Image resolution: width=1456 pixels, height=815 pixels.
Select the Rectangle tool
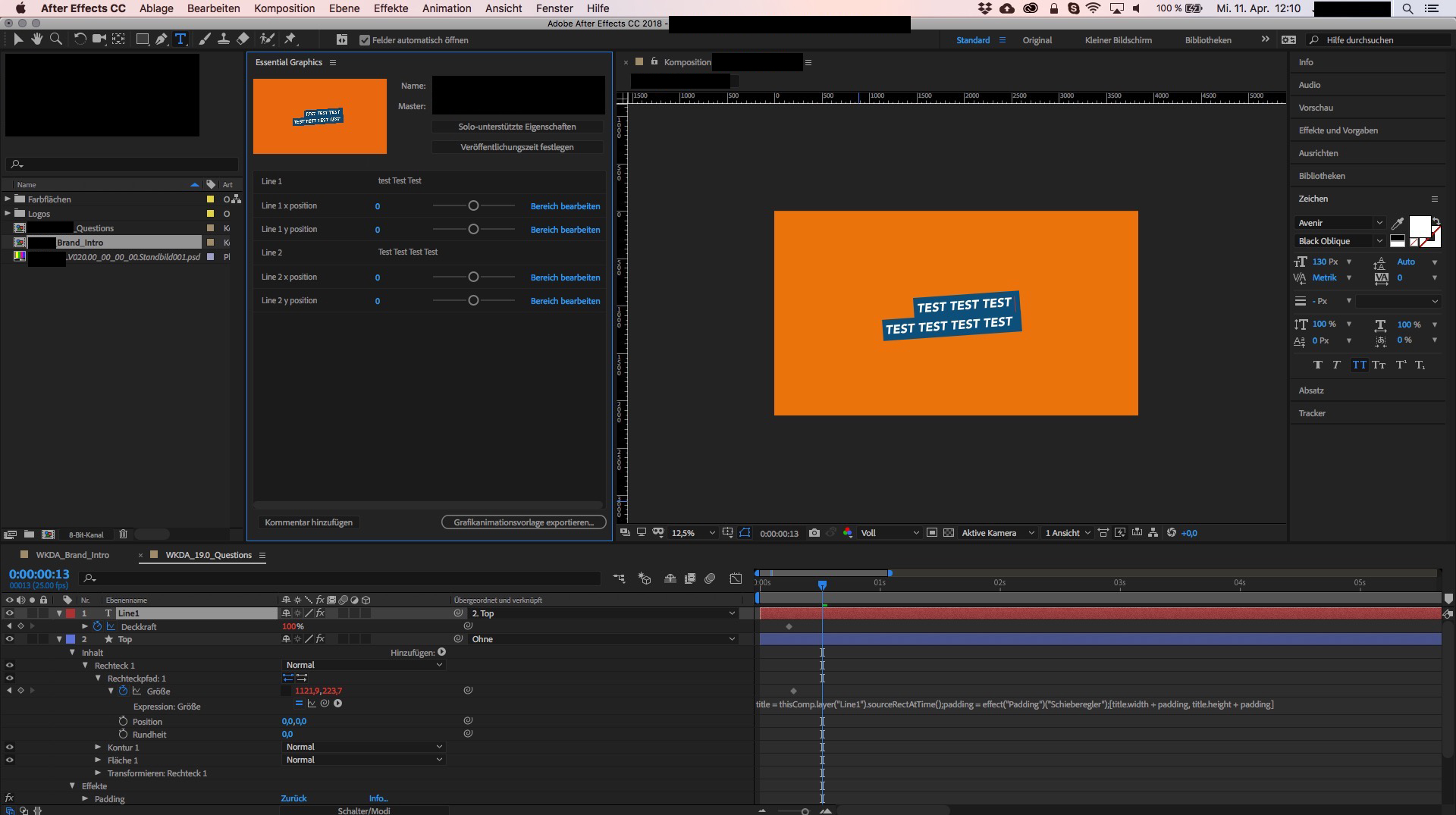[x=141, y=39]
